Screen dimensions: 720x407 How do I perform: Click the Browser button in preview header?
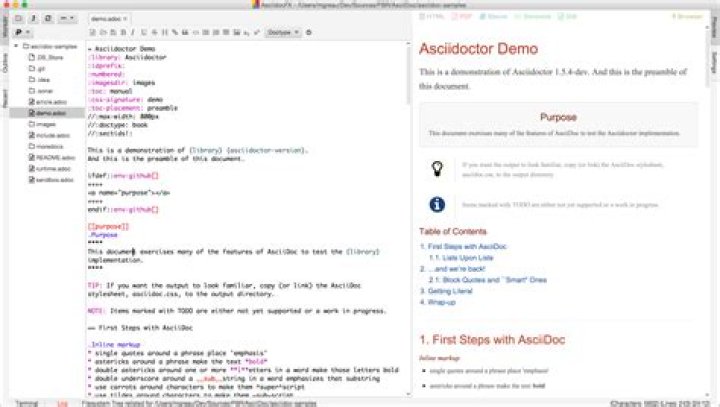coord(687,17)
